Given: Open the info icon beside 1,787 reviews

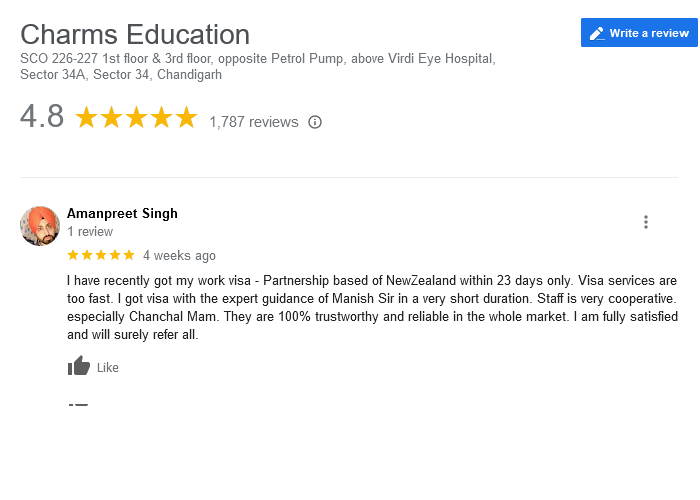Looking at the screenshot, I should click(315, 122).
